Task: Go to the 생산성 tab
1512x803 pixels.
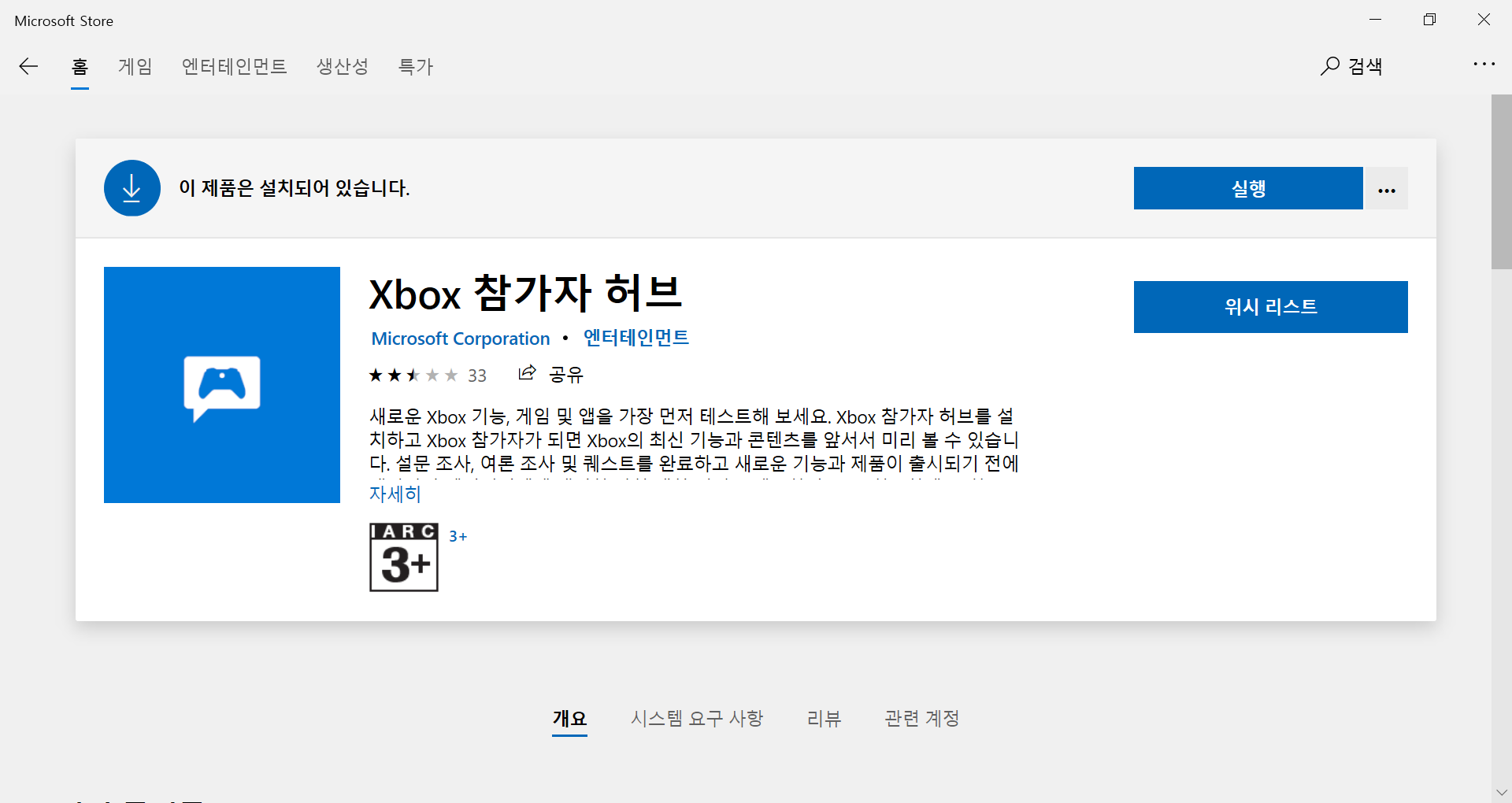Action: (x=343, y=66)
